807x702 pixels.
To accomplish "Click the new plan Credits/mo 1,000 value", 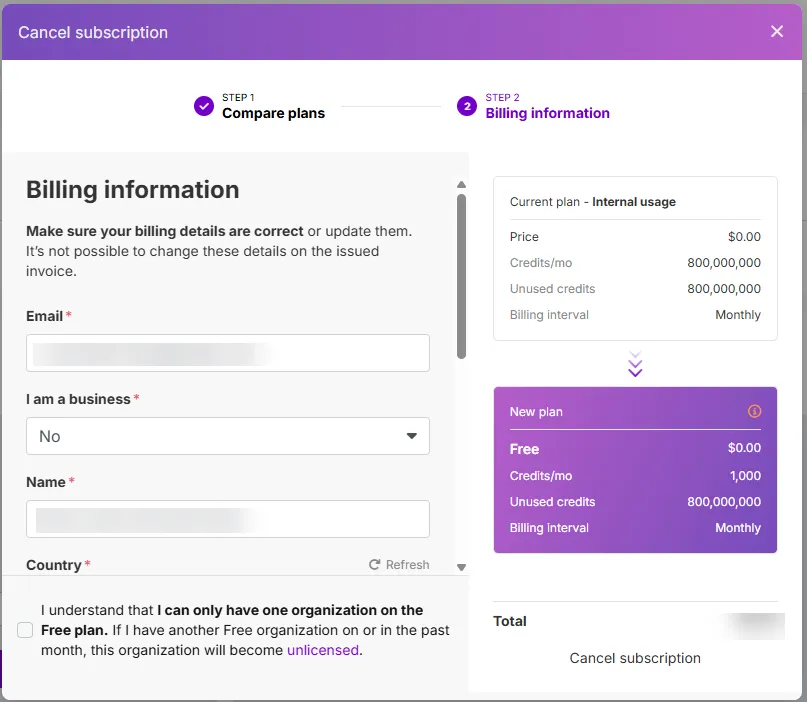I will click(745, 476).
